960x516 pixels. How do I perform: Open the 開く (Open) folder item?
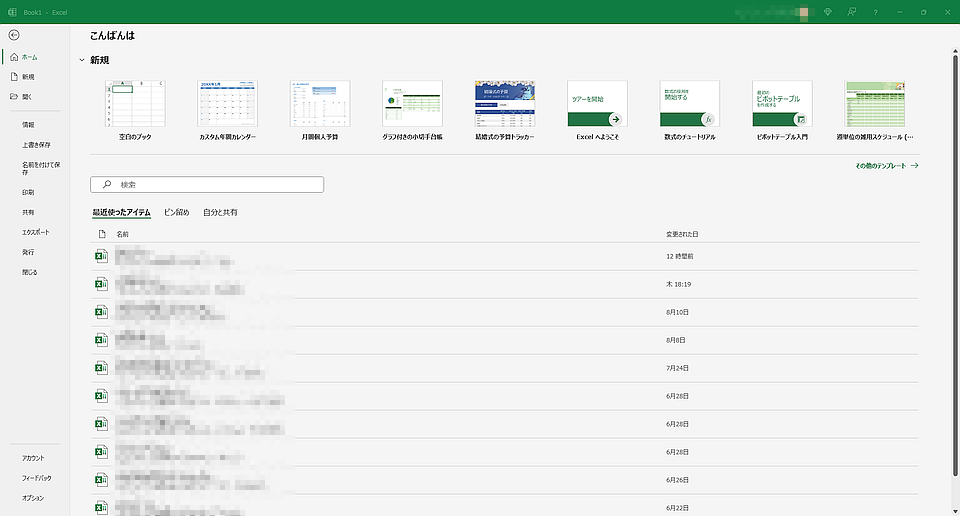[x=28, y=97]
